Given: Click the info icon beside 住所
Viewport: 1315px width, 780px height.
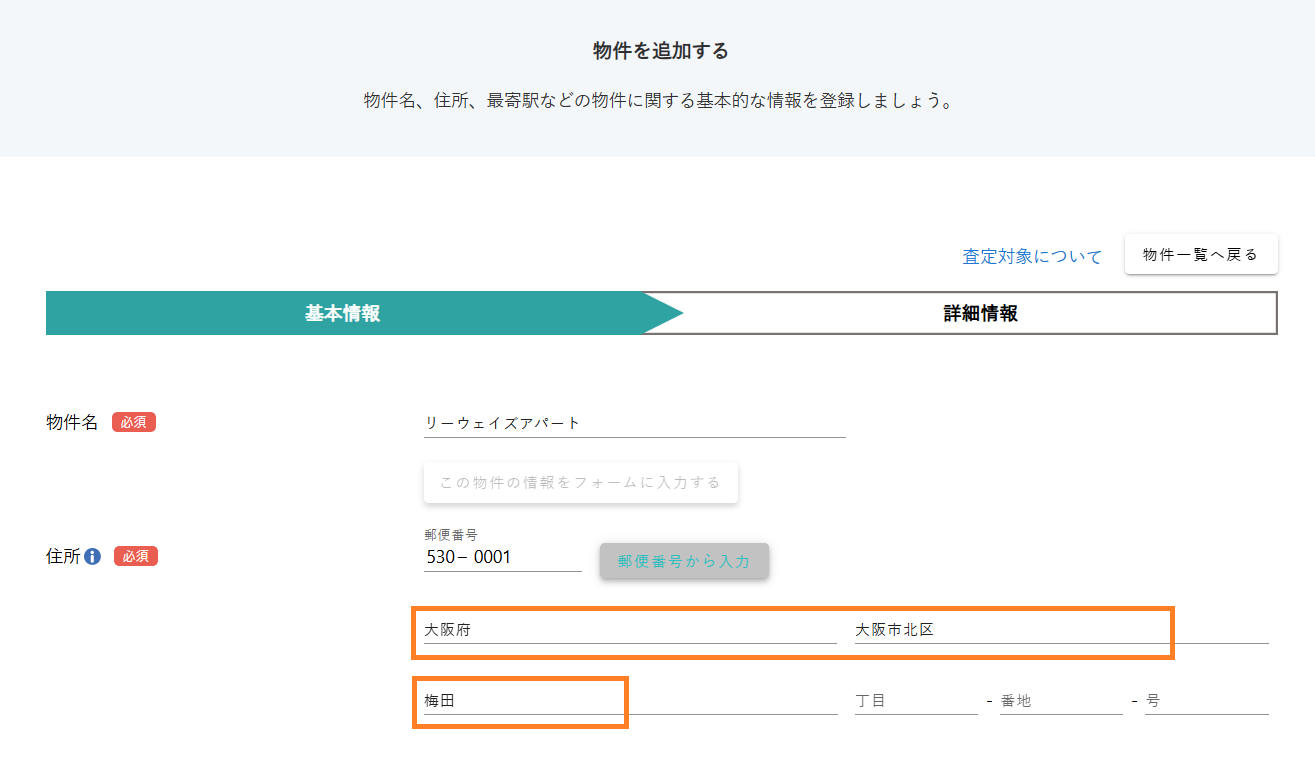Looking at the screenshot, I should [x=93, y=557].
